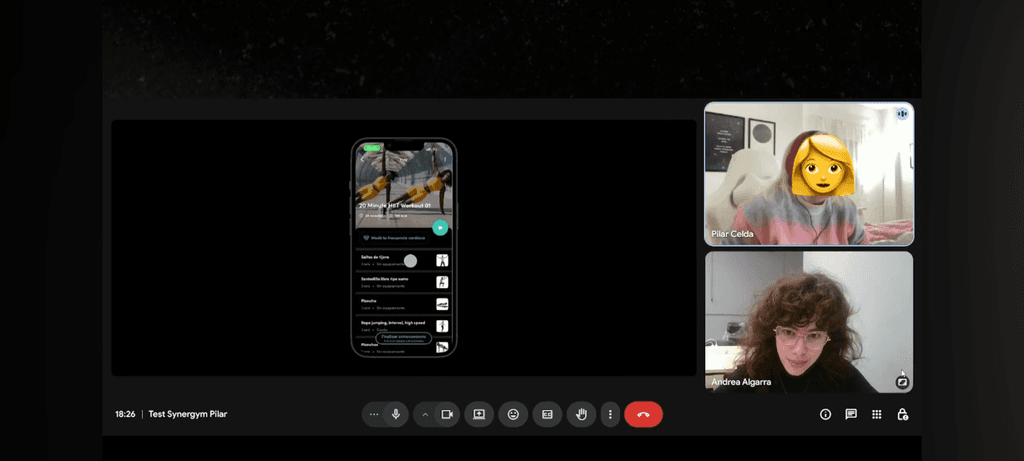Open the Plancha exercise row

404,304
